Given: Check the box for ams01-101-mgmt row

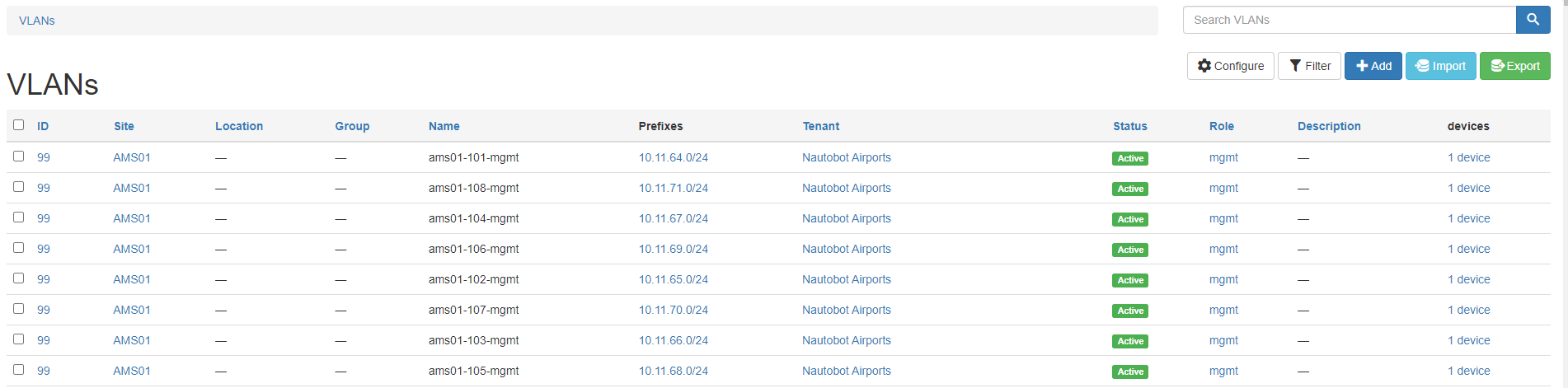Looking at the screenshot, I should 19,157.
